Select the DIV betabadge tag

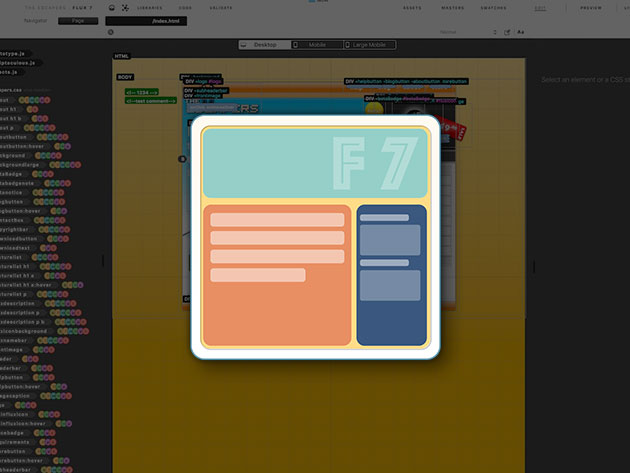pyautogui.click(x=398, y=98)
